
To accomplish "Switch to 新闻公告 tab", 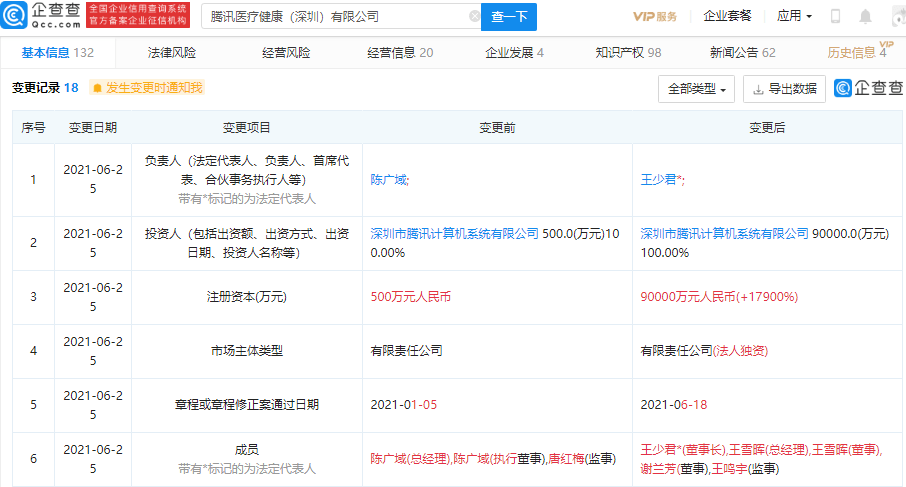I will [x=742, y=53].
